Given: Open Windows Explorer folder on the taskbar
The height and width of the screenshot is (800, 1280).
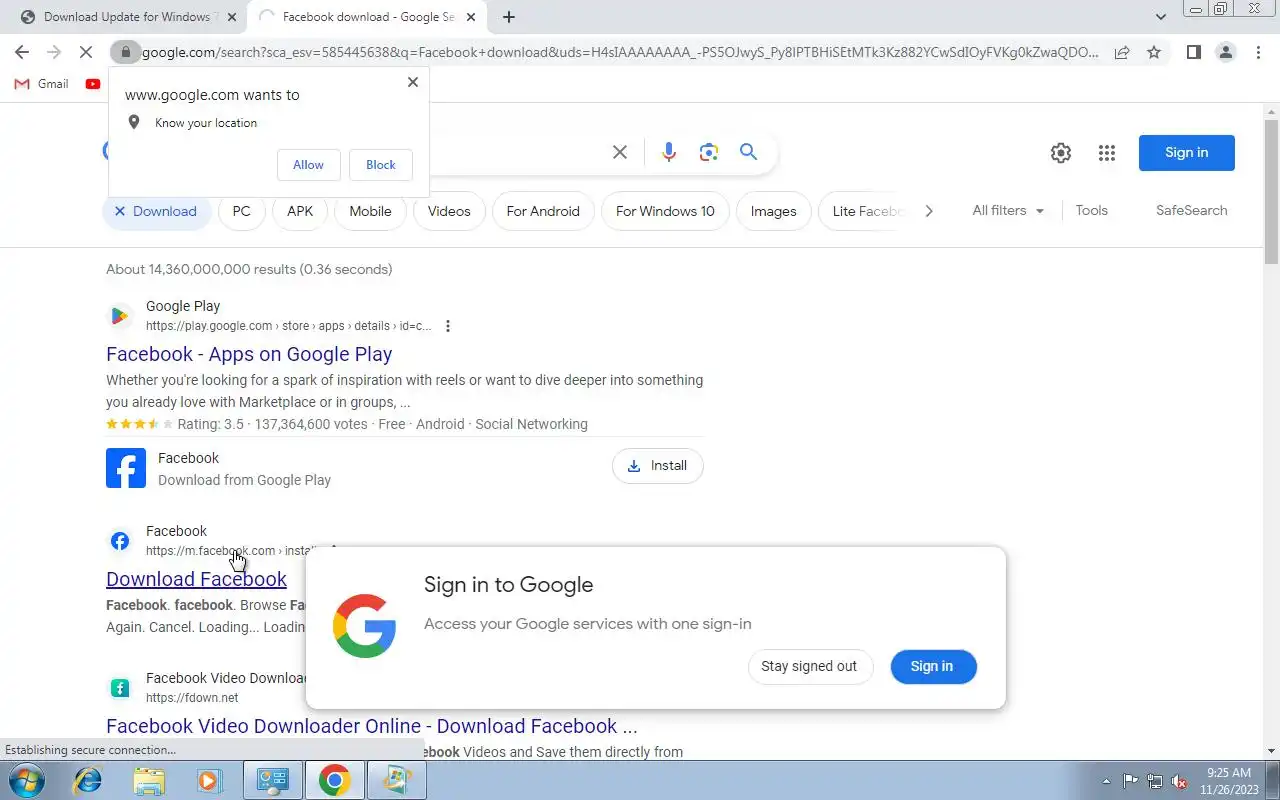Looking at the screenshot, I should (x=149, y=780).
